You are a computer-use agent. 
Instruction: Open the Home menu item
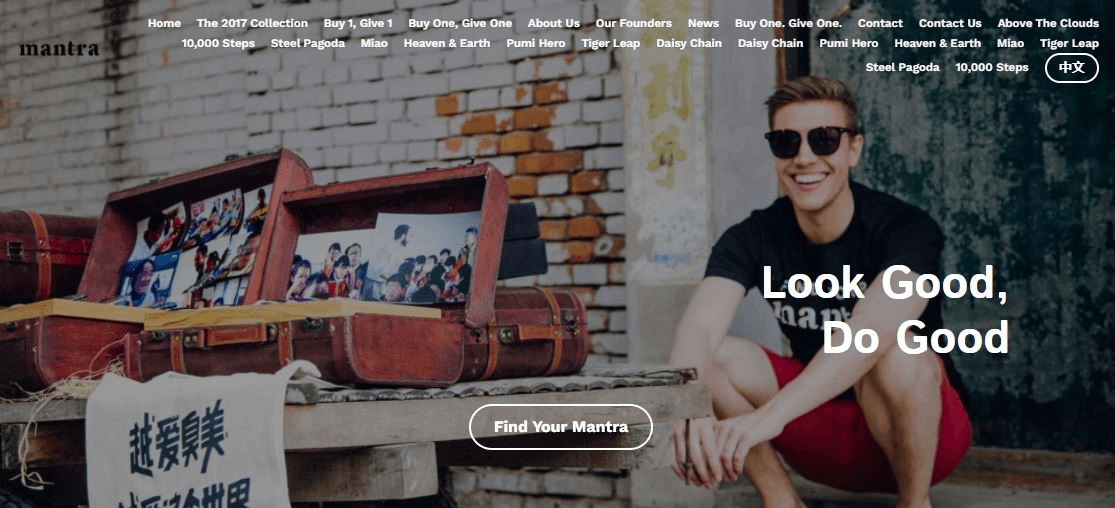click(x=164, y=23)
